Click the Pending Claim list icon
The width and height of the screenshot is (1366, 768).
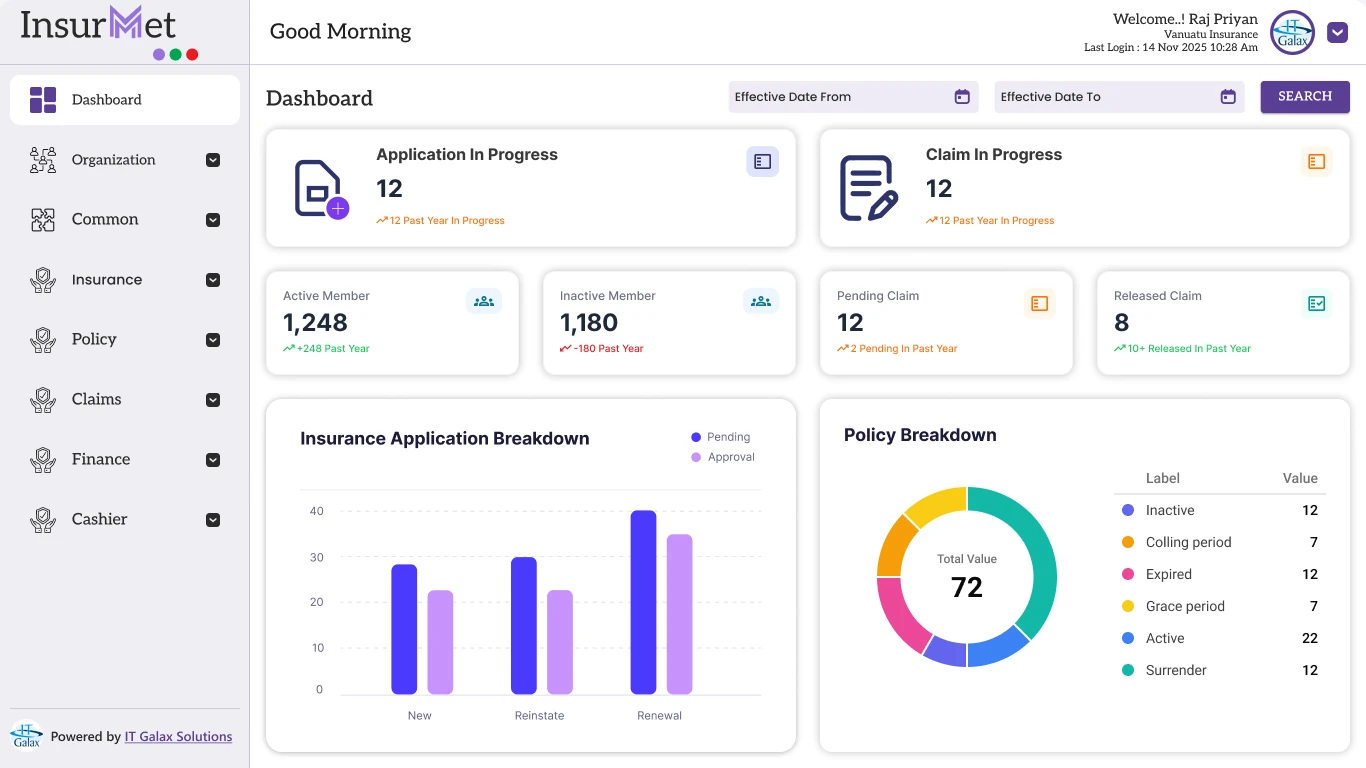[1040, 303]
